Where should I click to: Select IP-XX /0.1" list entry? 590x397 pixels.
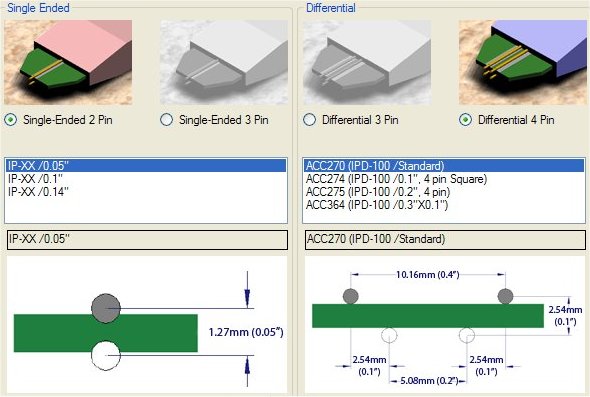[x=146, y=179]
